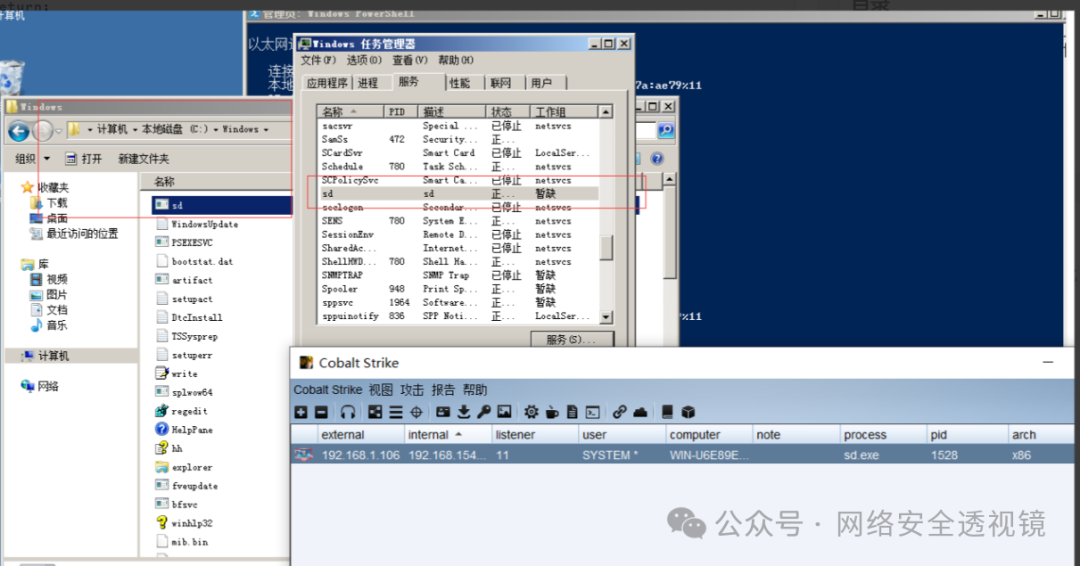This screenshot has width=1080, height=566.
Task: Click the services list scroll-up arrow
Action: tap(606, 112)
